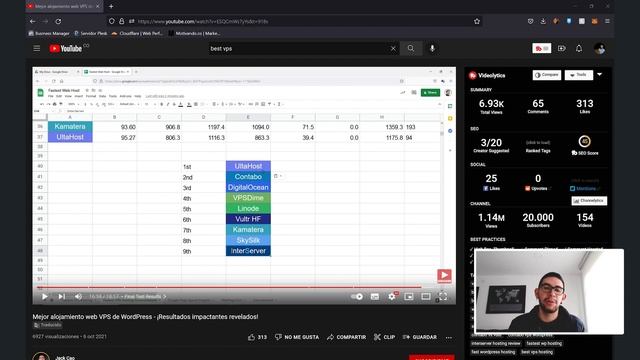640x360 pixels.
Task: Go back in browser history
Action: pos(33,21)
